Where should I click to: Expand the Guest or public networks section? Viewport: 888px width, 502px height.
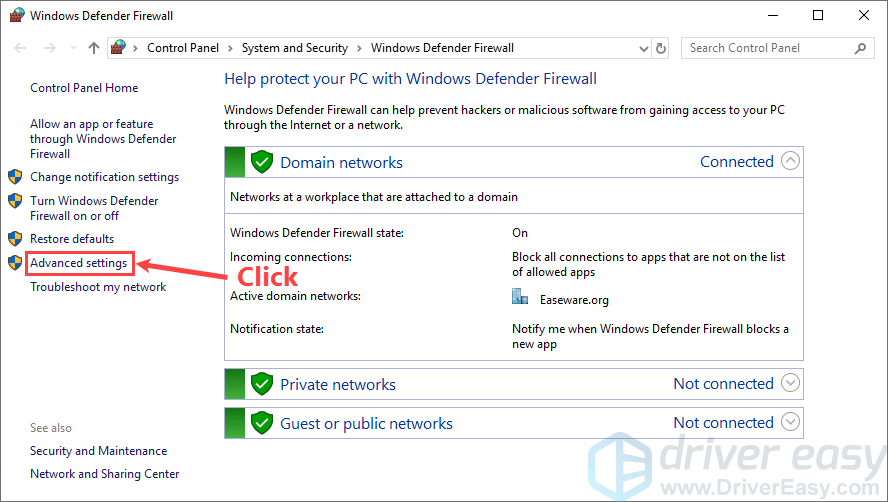790,422
